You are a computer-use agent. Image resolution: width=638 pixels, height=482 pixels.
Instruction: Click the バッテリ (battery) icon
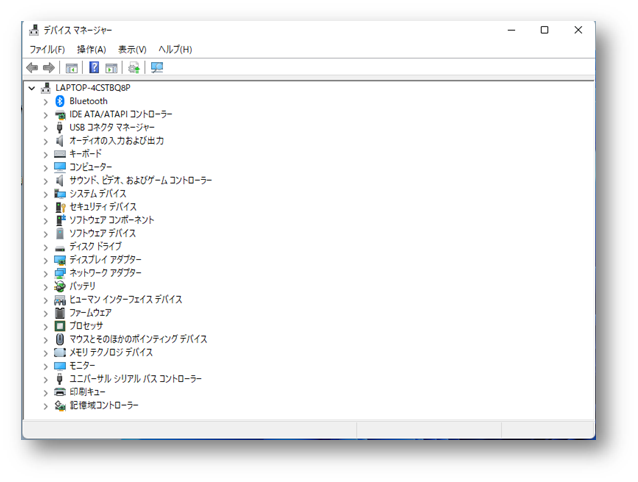click(x=60, y=286)
